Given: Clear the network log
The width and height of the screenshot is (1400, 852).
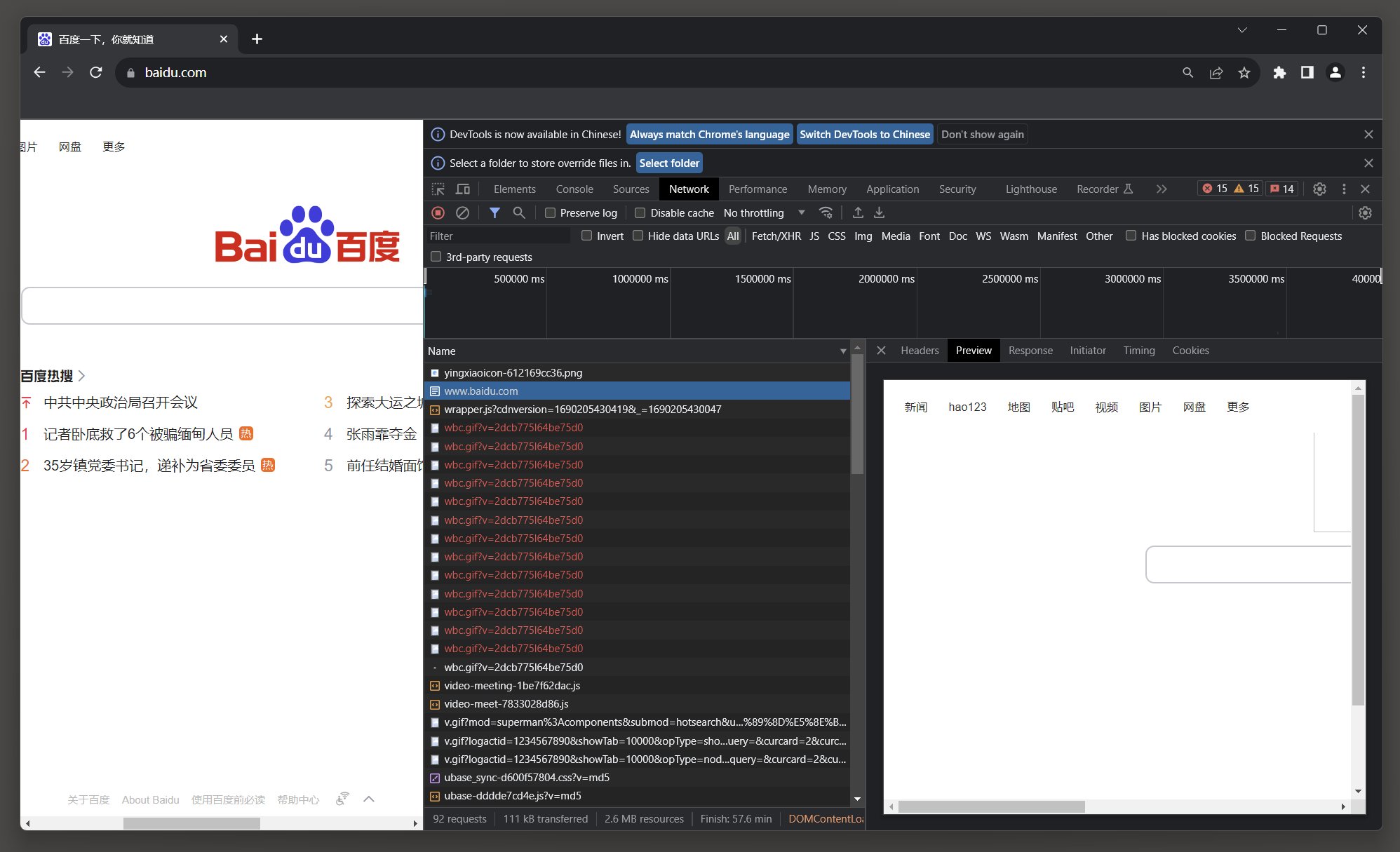Looking at the screenshot, I should 462,212.
